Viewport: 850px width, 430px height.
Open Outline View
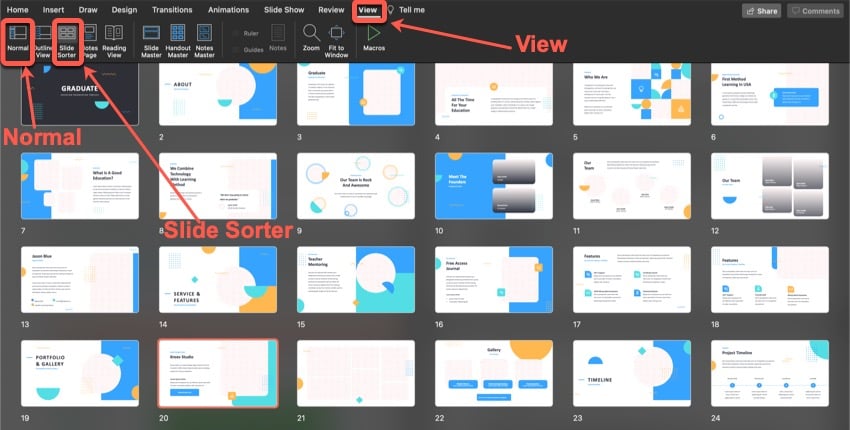(x=42, y=40)
